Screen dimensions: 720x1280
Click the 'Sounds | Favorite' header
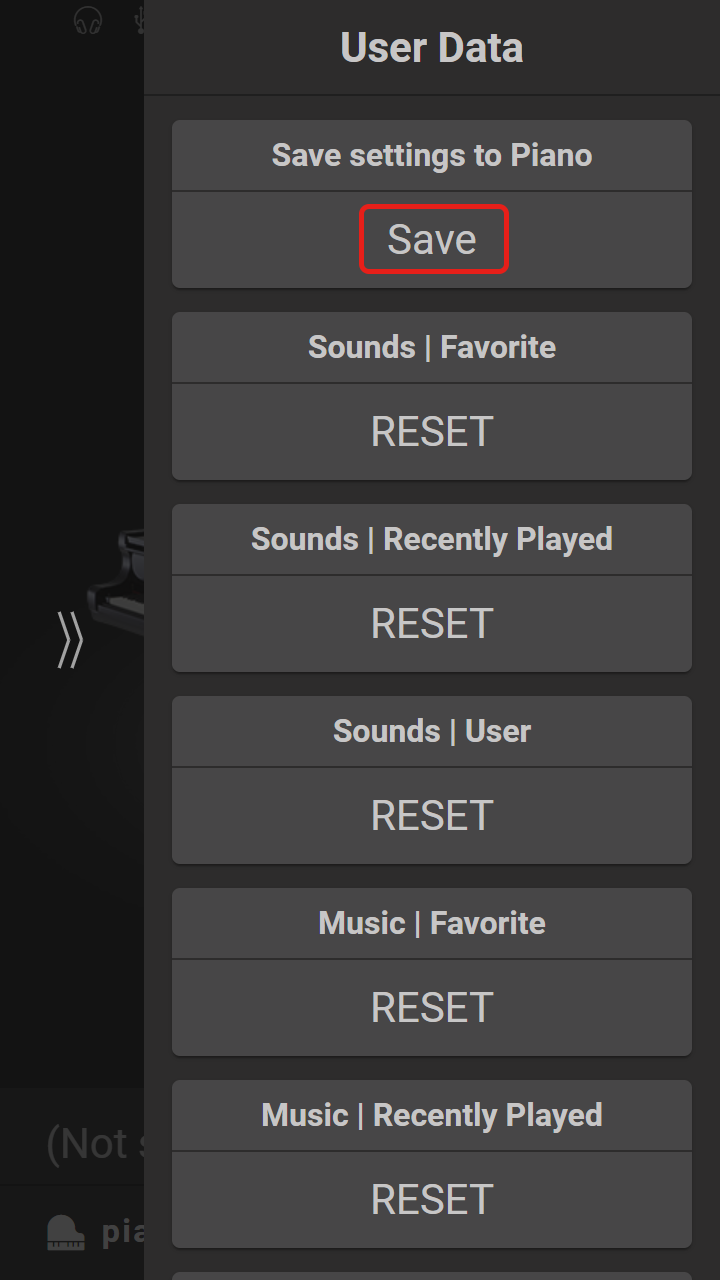[432, 348]
